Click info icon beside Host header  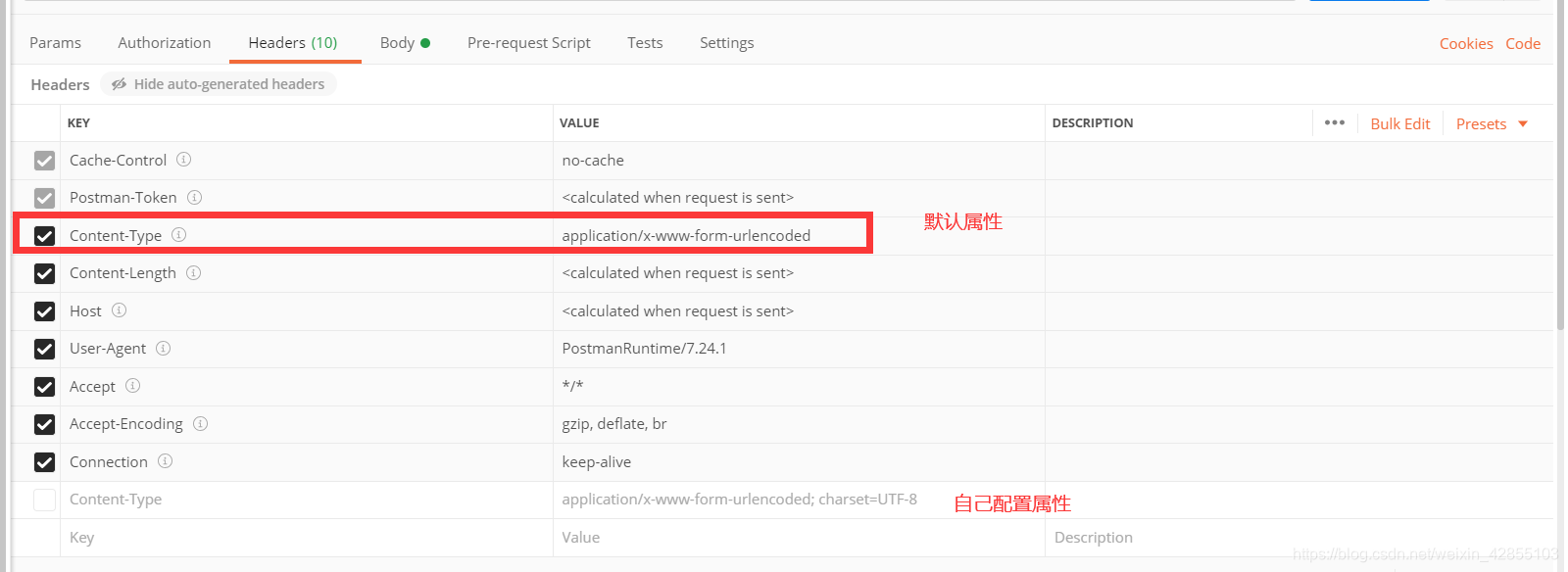click(x=119, y=310)
